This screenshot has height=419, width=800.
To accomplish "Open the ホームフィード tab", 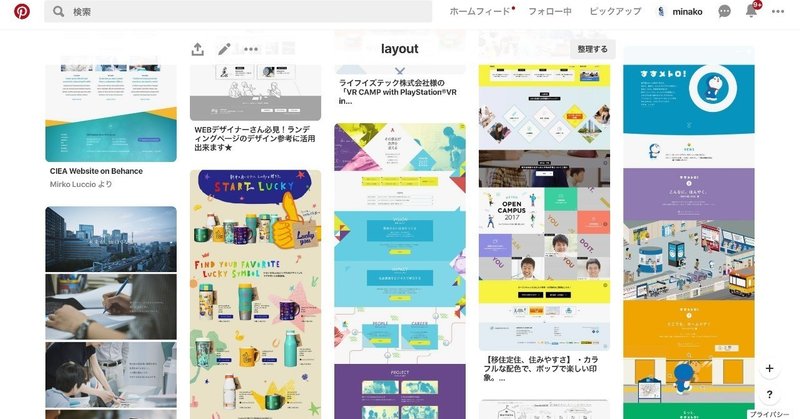I will (x=480, y=11).
